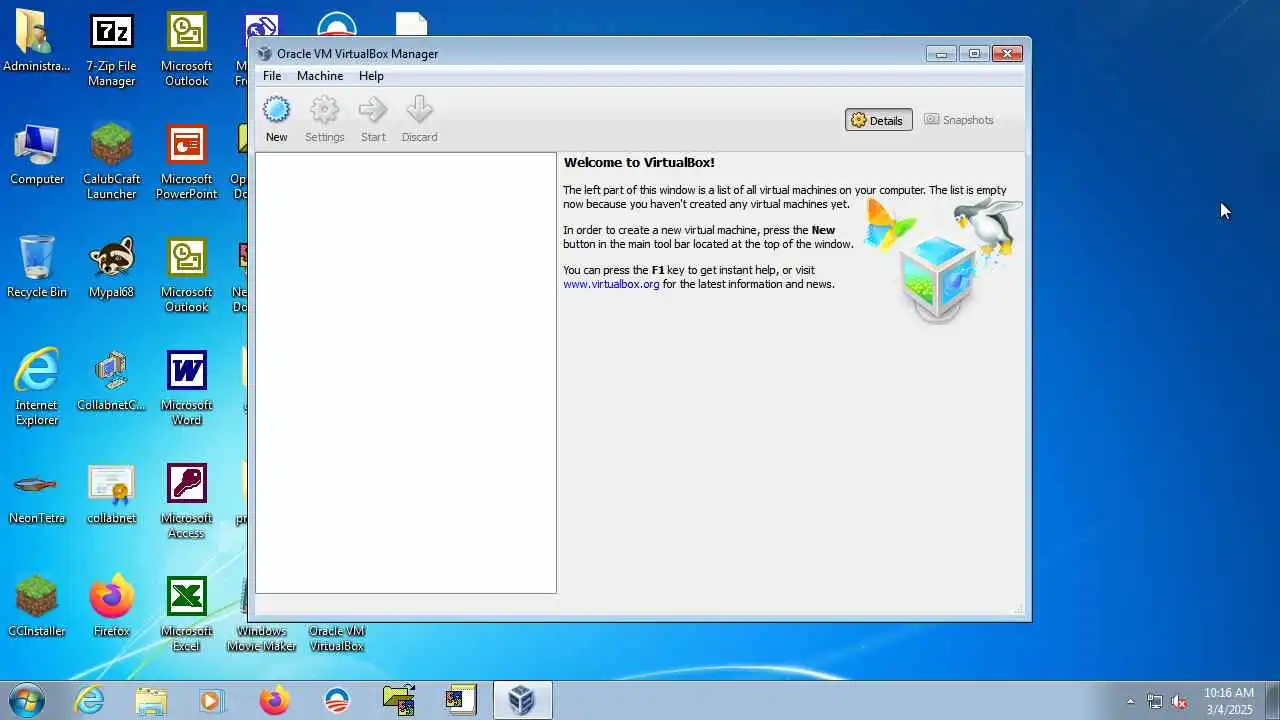Select the Internet Explorer desktop icon
Viewport: 1280px width, 720px height.
(37, 388)
